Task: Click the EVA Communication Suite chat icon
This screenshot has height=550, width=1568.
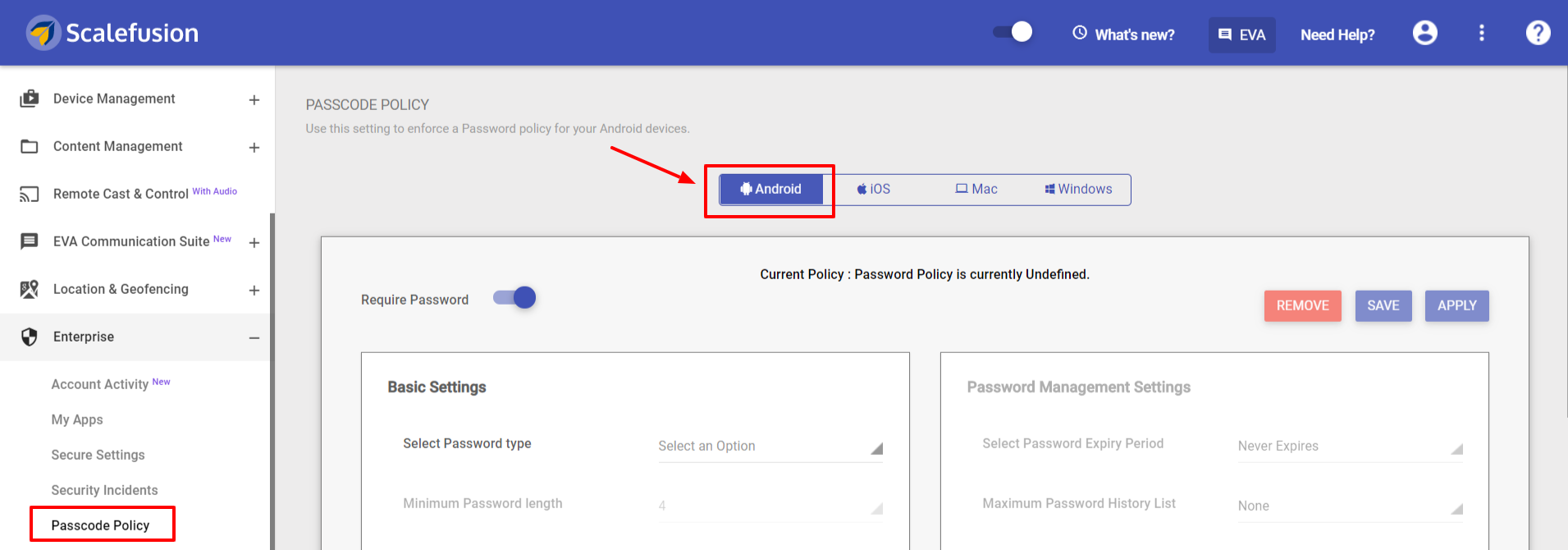Action: point(30,241)
